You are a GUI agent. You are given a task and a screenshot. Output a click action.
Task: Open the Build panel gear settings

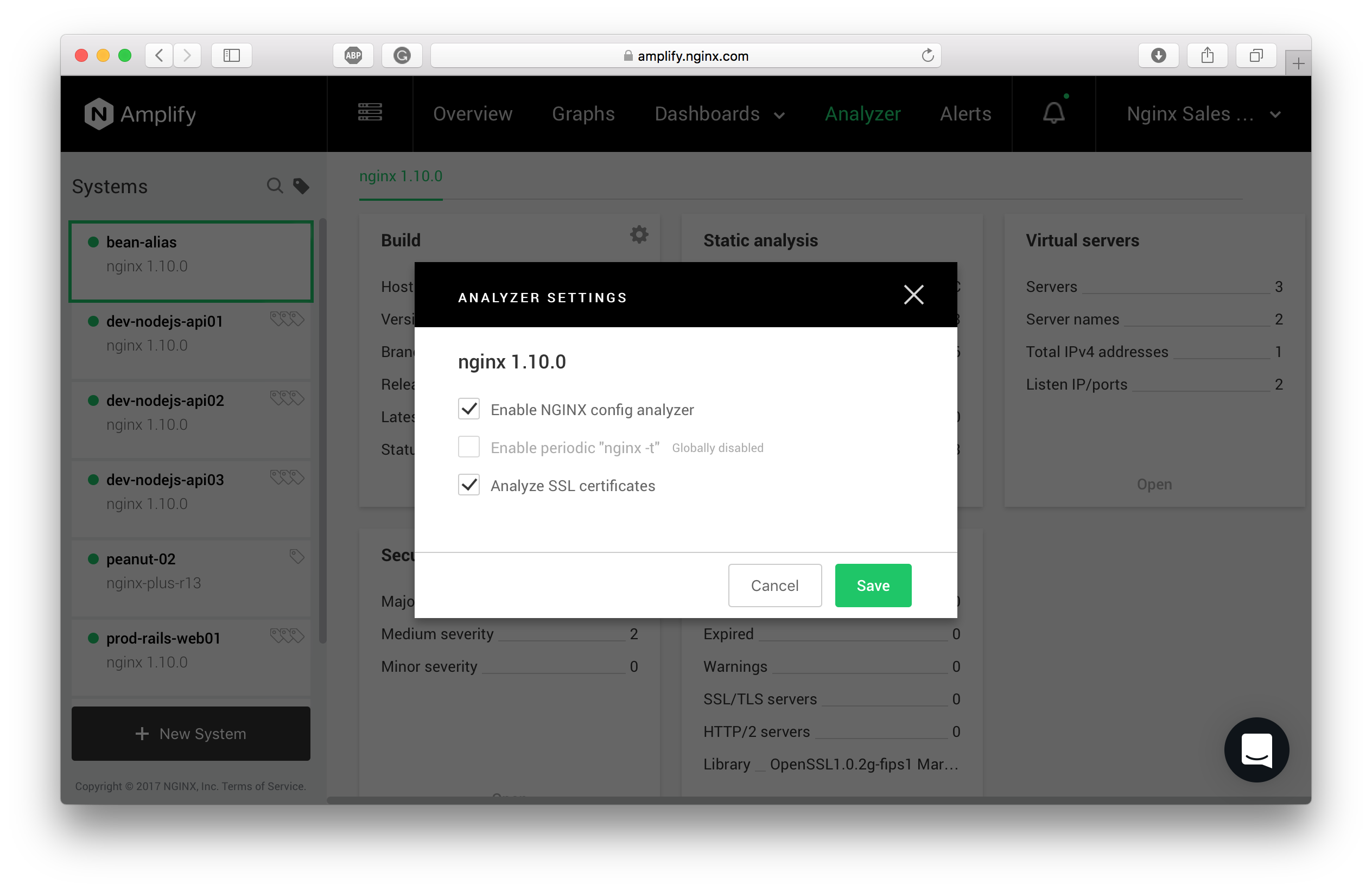tap(639, 234)
